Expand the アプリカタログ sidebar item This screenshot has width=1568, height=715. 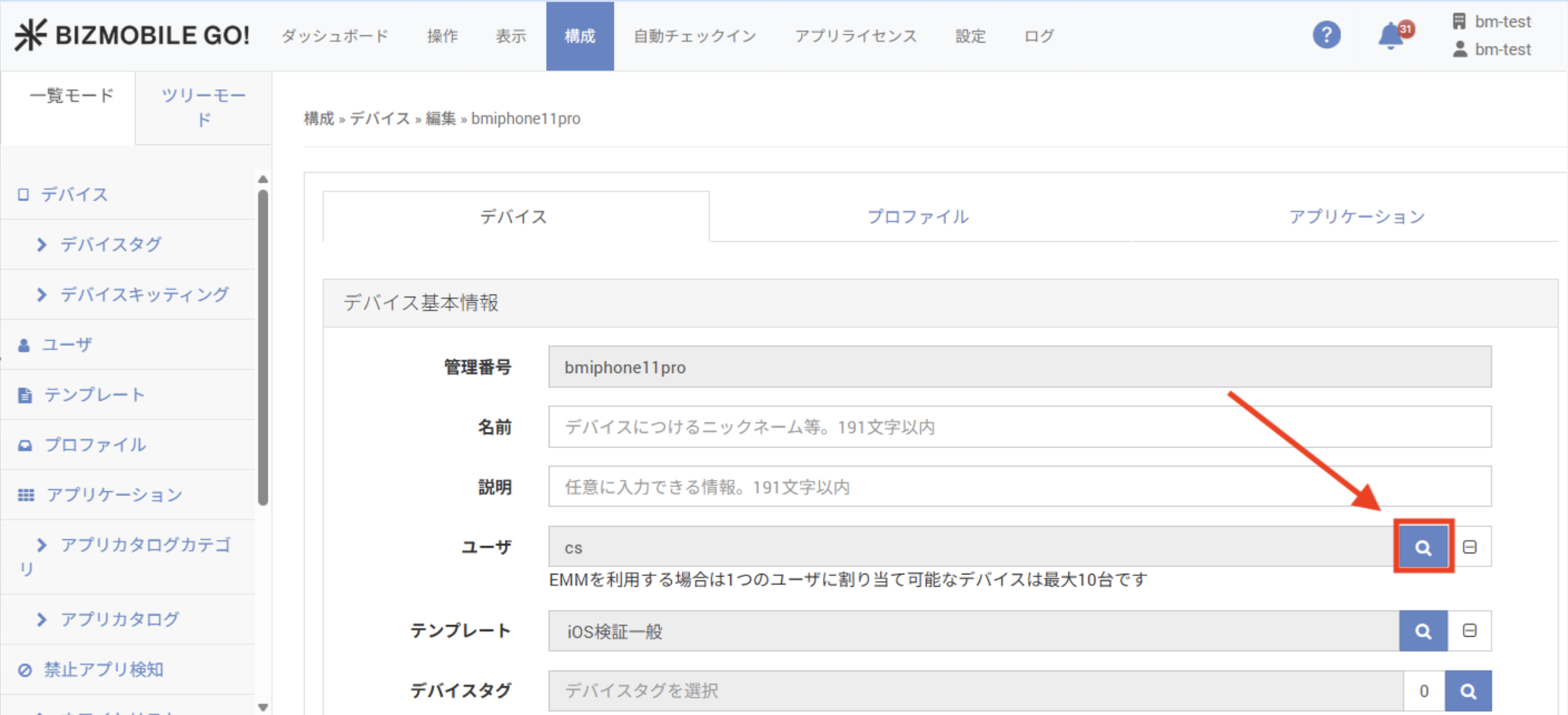click(119, 619)
